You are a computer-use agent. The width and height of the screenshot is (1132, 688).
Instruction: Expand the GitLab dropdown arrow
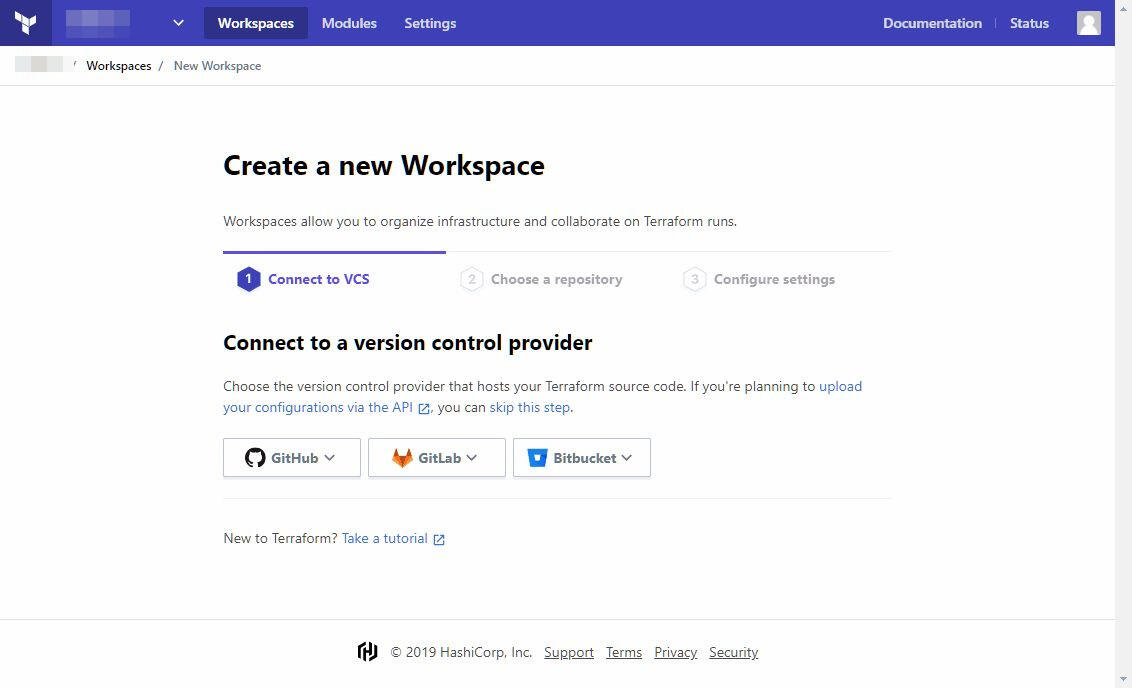pyautogui.click(x=471, y=458)
